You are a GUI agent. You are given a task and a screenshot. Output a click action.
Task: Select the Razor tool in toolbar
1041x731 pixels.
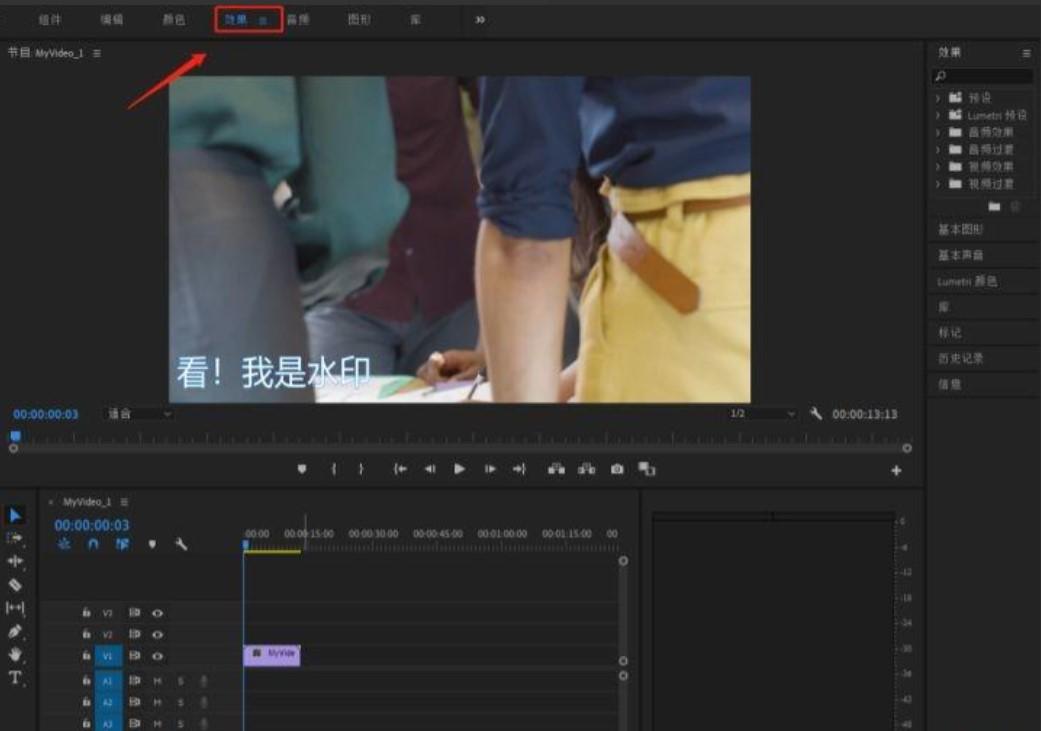(15, 585)
